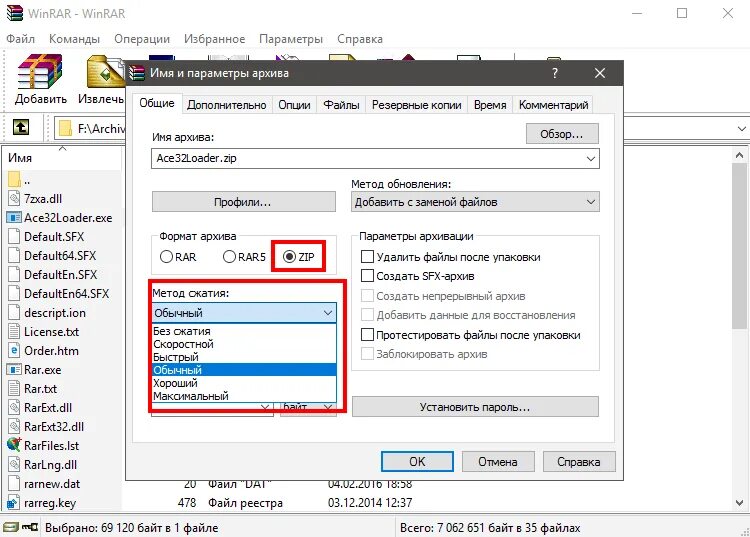Image resolution: width=750 pixels, height=537 pixels.
Task: Choose highlighted 'Обычный' in the list
Action: 244,370
